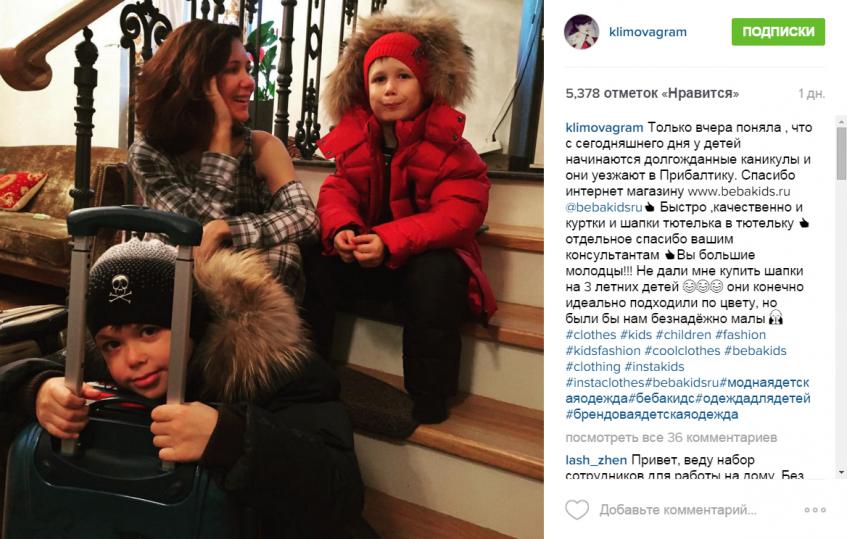Click the #clothes hashtag

[x=590, y=335]
